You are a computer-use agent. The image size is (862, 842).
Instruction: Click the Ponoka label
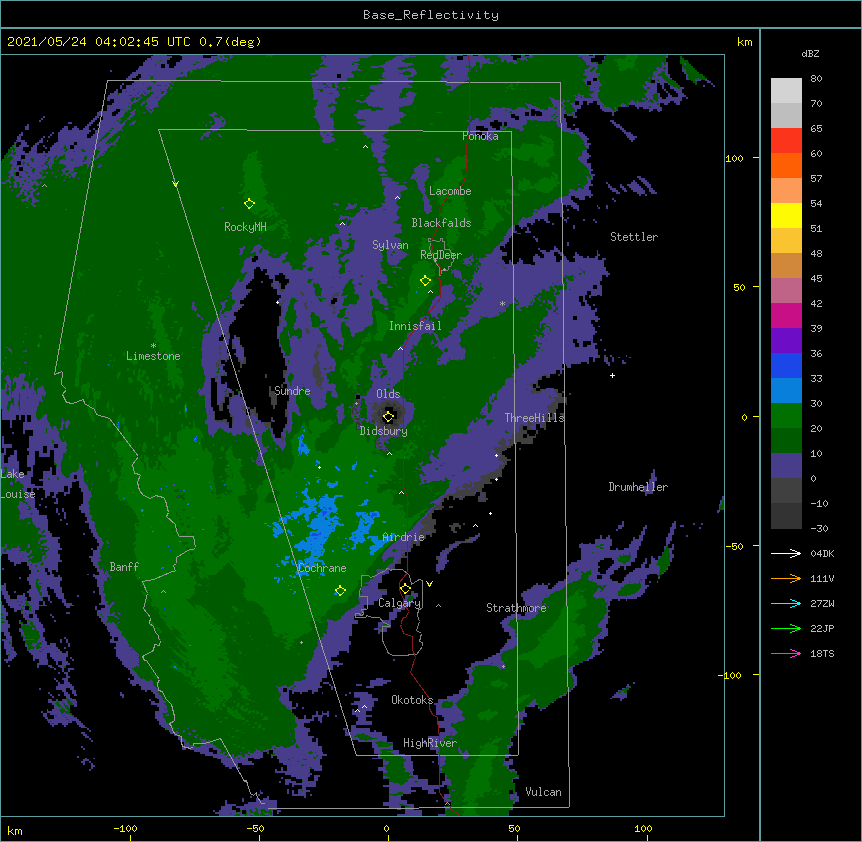tap(480, 136)
